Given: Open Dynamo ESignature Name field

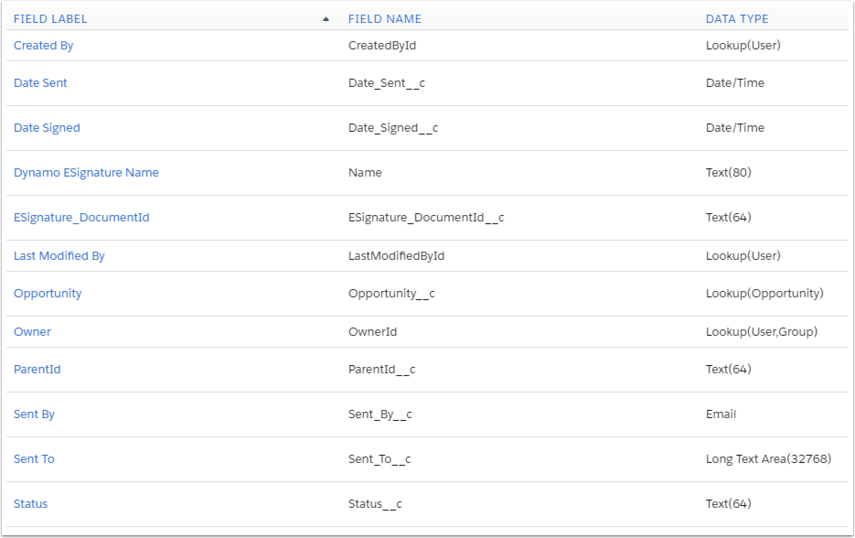Looking at the screenshot, I should tap(86, 173).
